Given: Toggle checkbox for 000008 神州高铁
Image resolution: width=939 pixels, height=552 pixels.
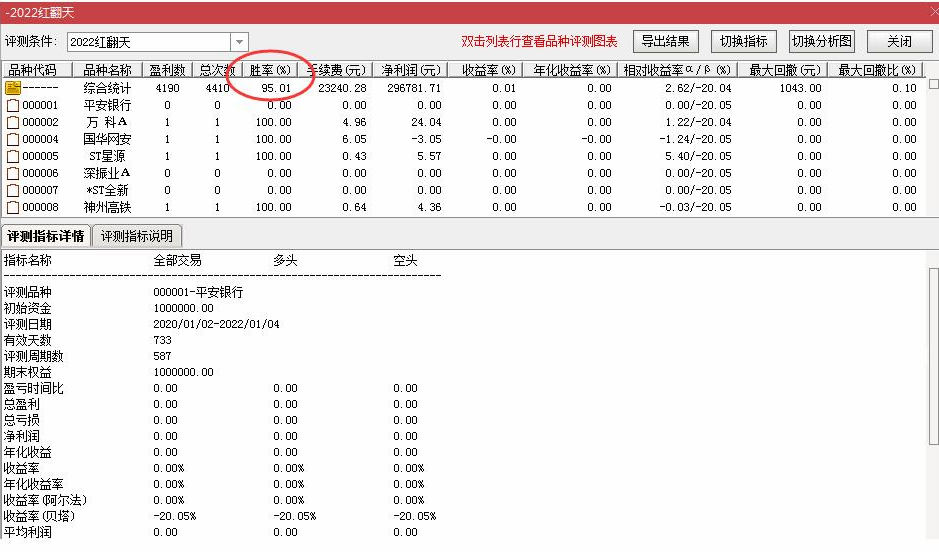Looking at the screenshot, I should [x=13, y=208].
